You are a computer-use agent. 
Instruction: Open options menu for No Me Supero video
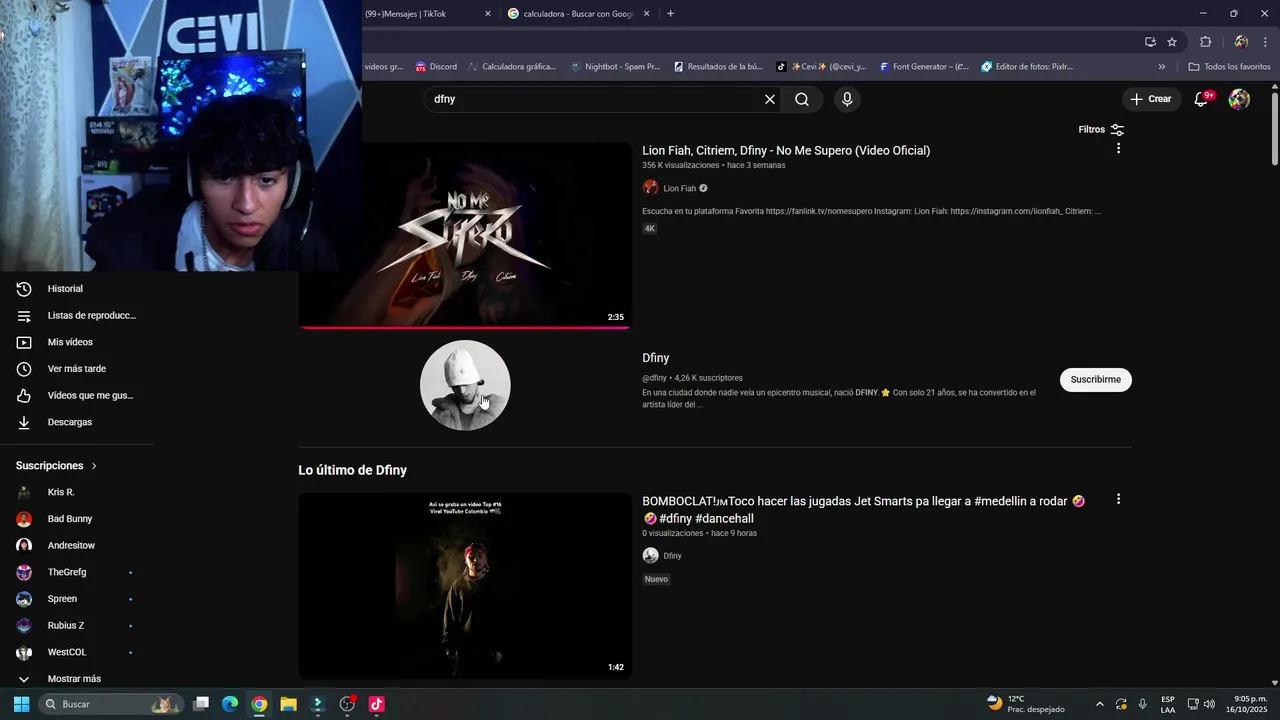pos(1118,148)
